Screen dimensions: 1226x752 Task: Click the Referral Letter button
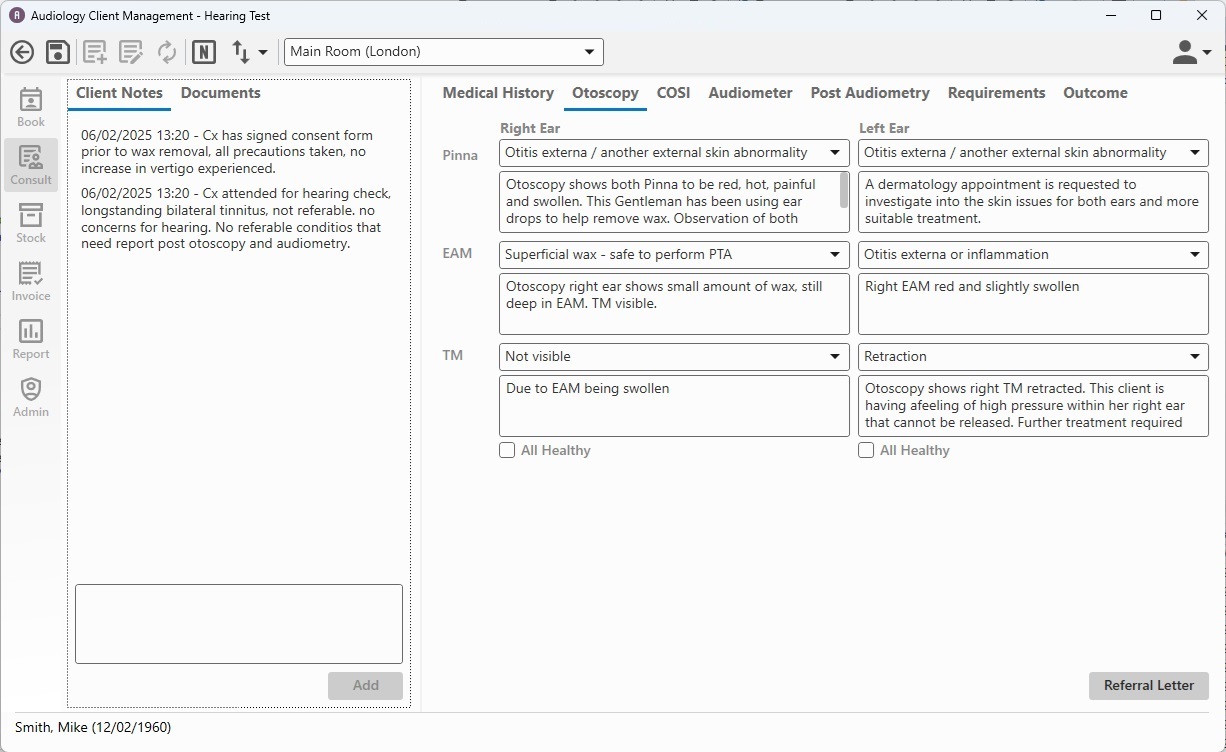point(1148,686)
